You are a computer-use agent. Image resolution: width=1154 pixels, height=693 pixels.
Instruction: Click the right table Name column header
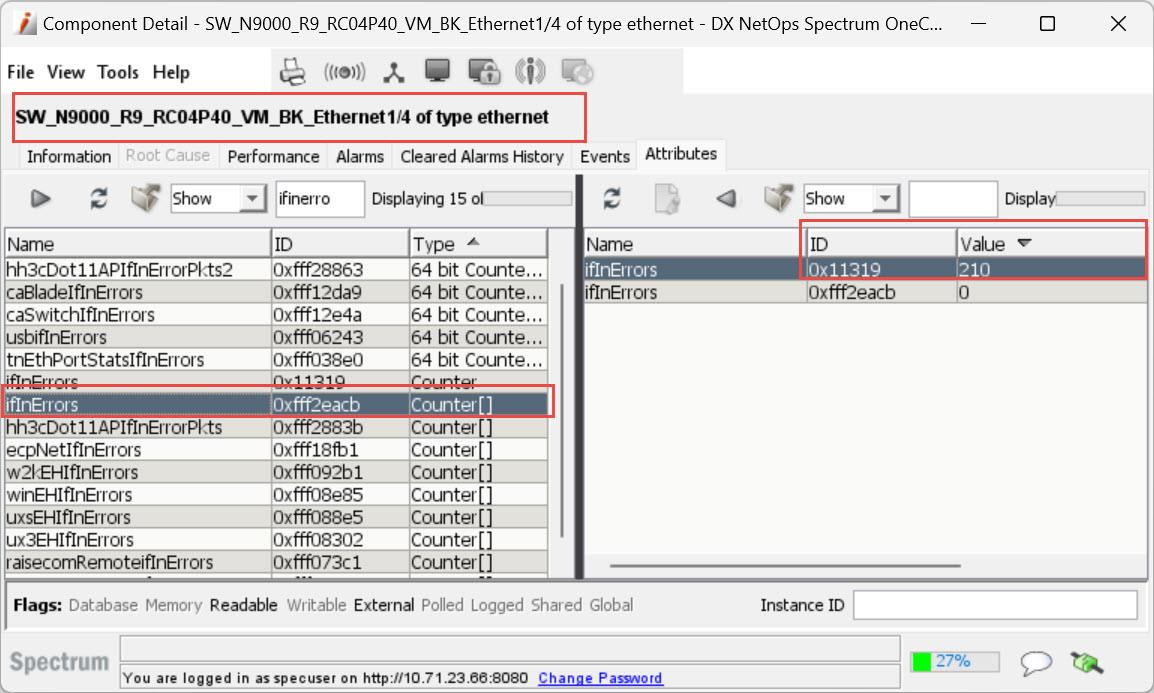pos(694,244)
